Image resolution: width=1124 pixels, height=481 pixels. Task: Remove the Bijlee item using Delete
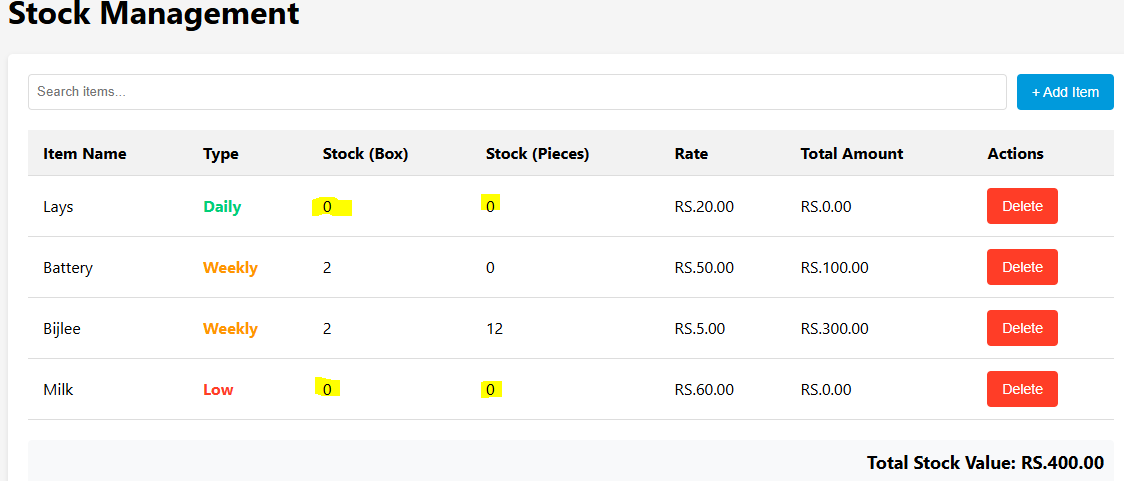(x=1021, y=328)
